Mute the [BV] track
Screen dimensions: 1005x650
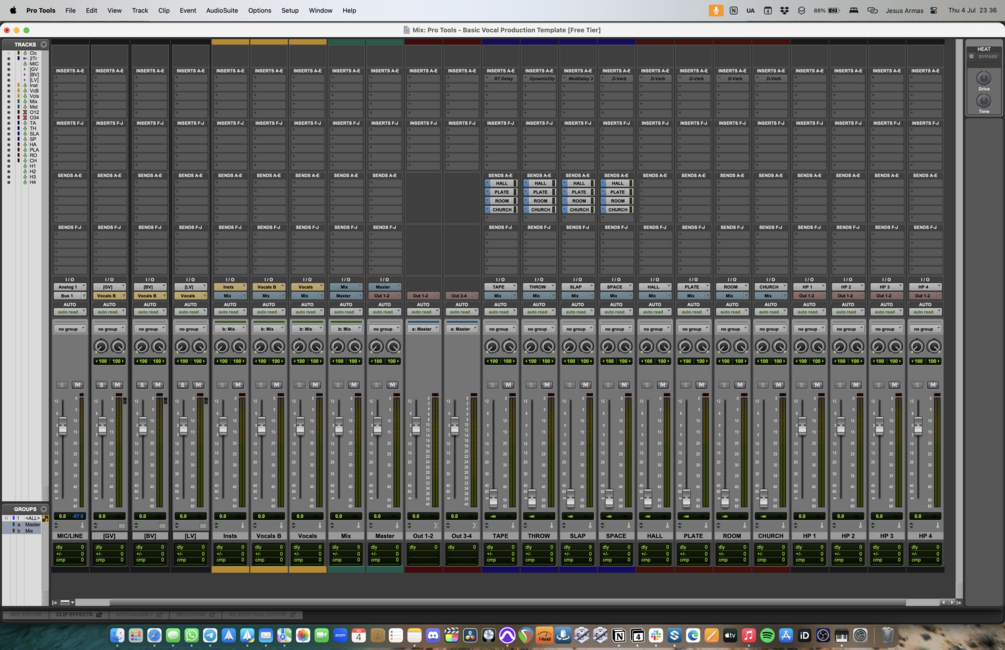(x=158, y=385)
